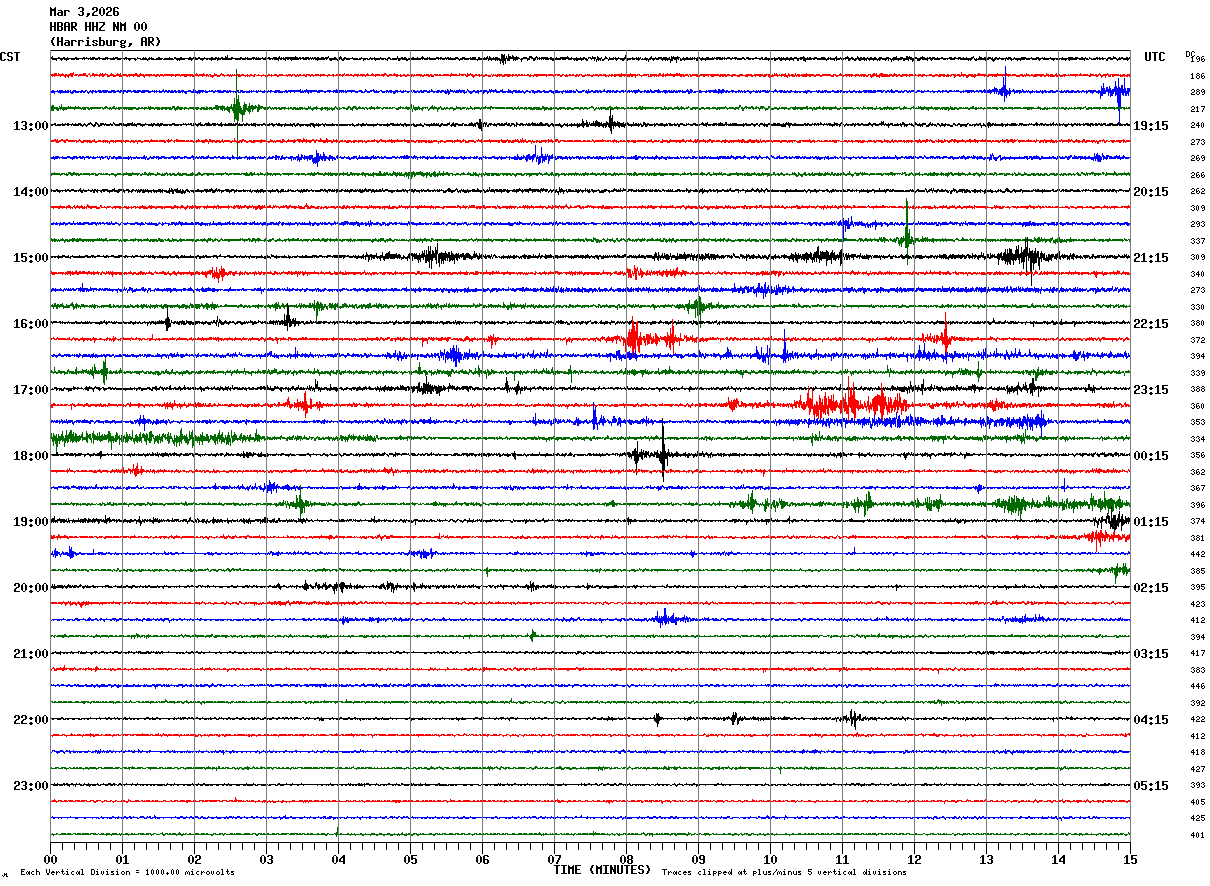This screenshot has width=1210, height=886.
Task: Click the DC offset value 186
Action: click(1197, 76)
